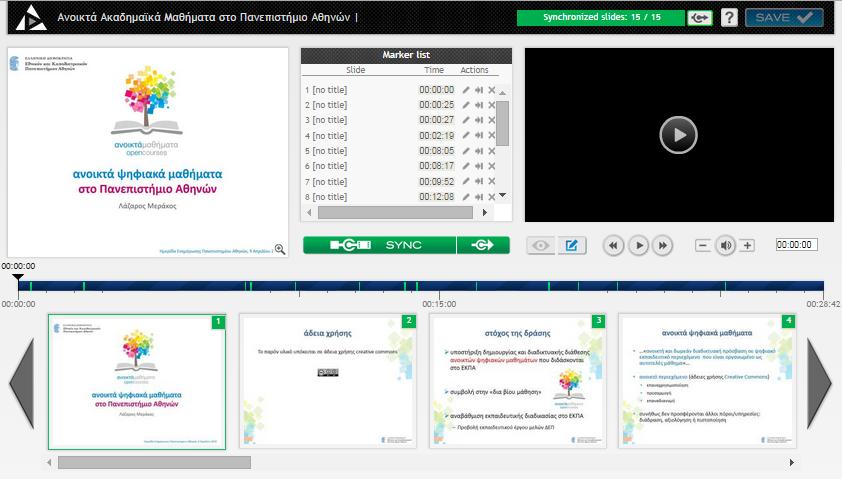842x479 pixels.
Task: Jump to marker 2 at 00:00:25
Action: [479, 105]
